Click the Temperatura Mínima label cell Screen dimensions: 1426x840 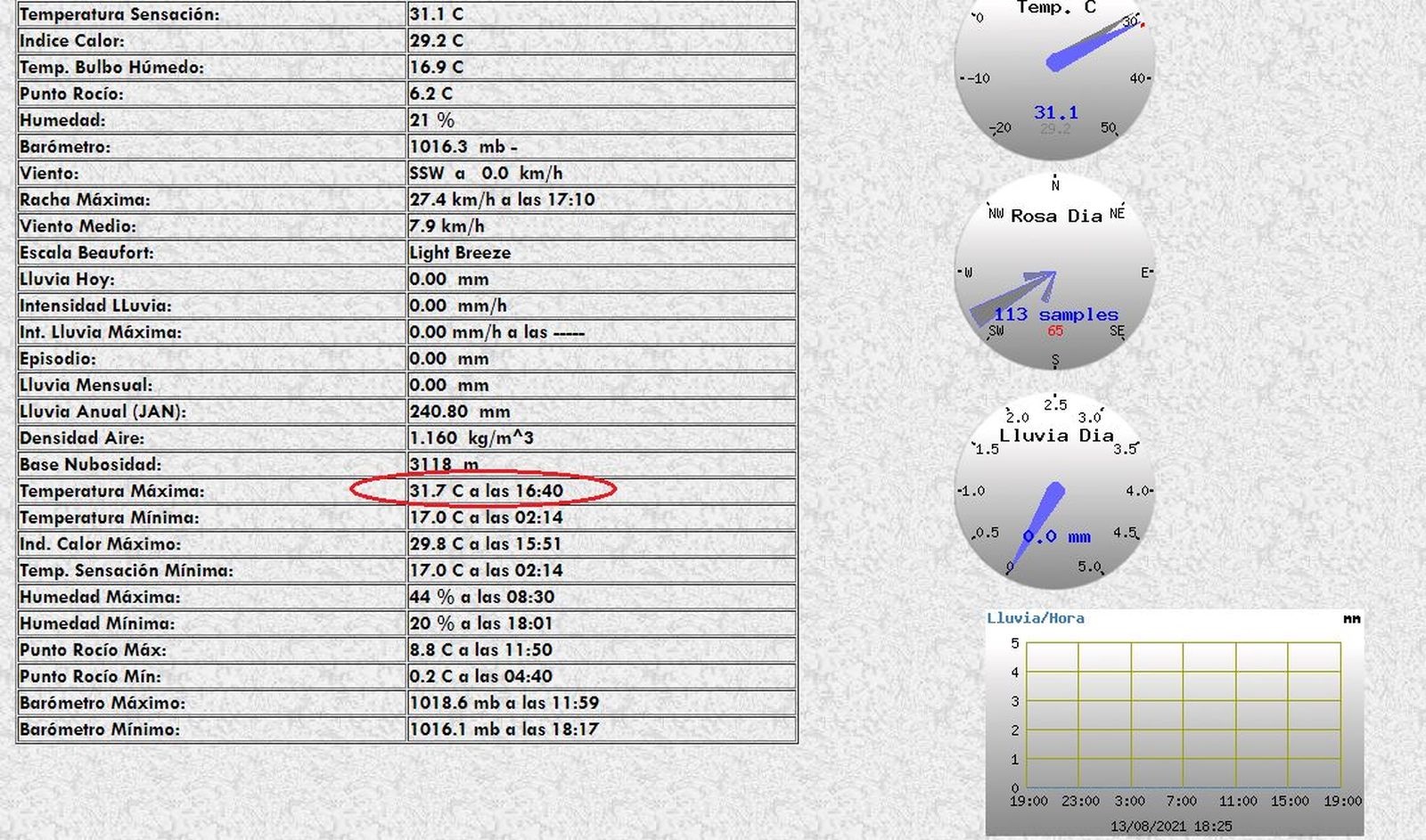click(x=211, y=518)
